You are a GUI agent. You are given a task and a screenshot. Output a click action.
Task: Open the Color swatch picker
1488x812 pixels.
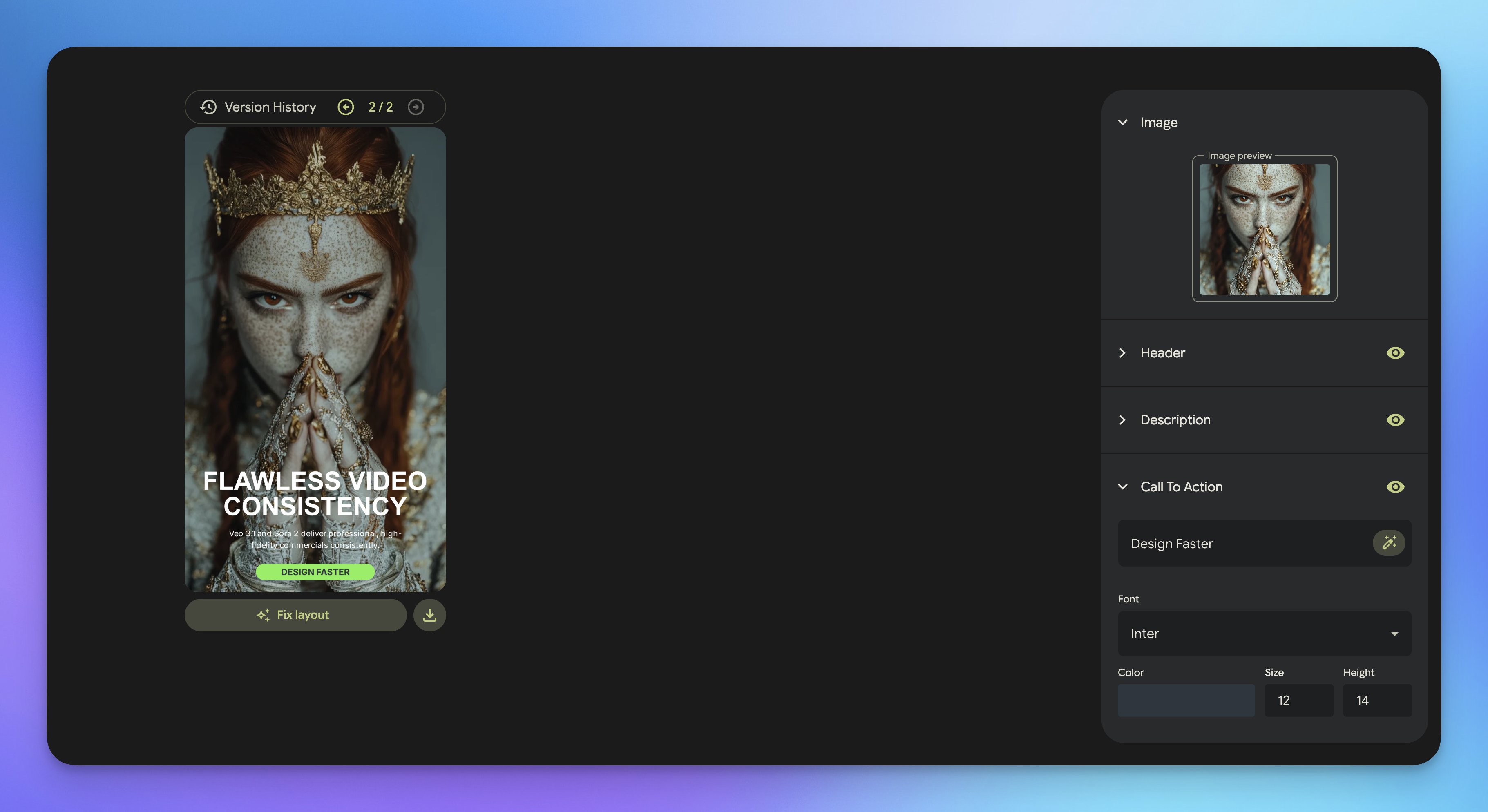[1185, 700]
